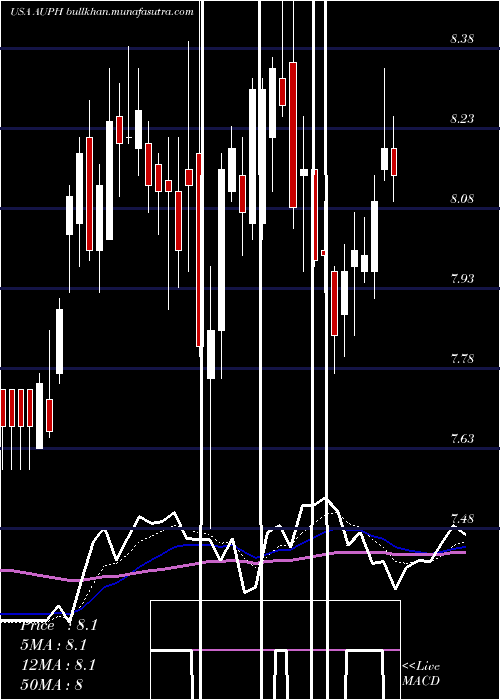500x700 pixels.
Task: Click the 7.78 price axis label
Action: click(x=462, y=359)
